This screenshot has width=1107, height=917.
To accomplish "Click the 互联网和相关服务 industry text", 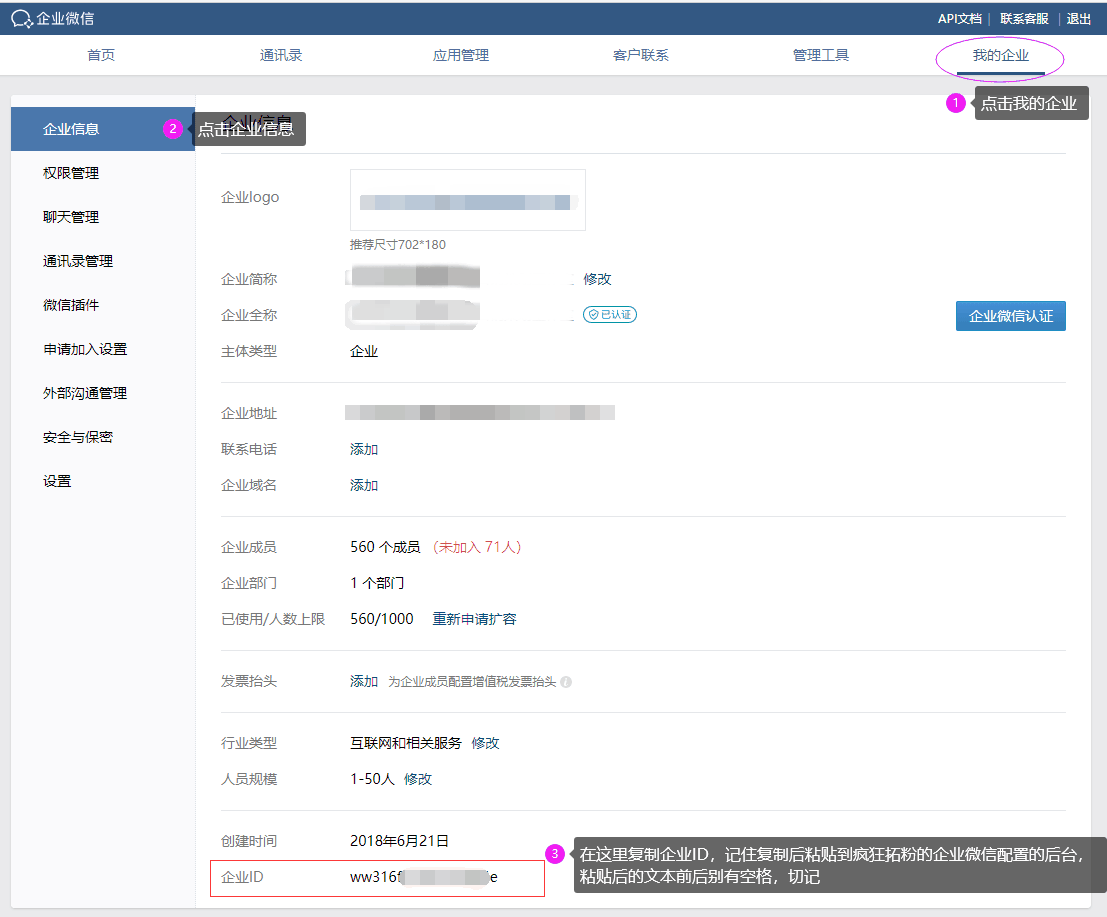I will [x=406, y=743].
